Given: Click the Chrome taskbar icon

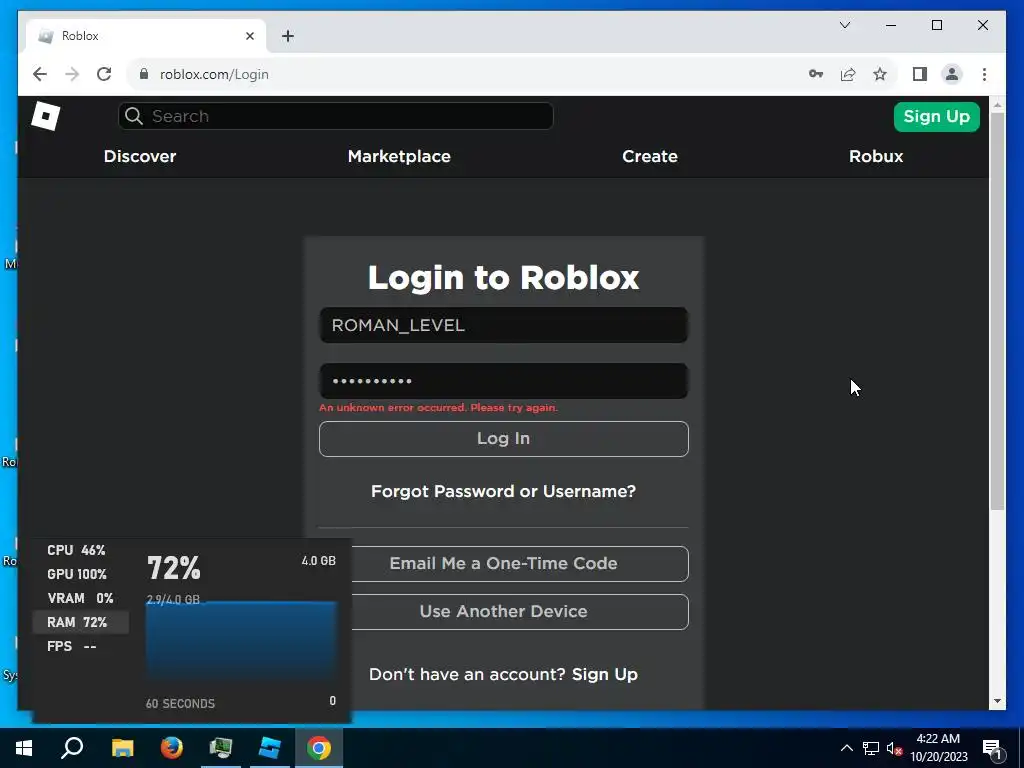Looking at the screenshot, I should pos(319,748).
